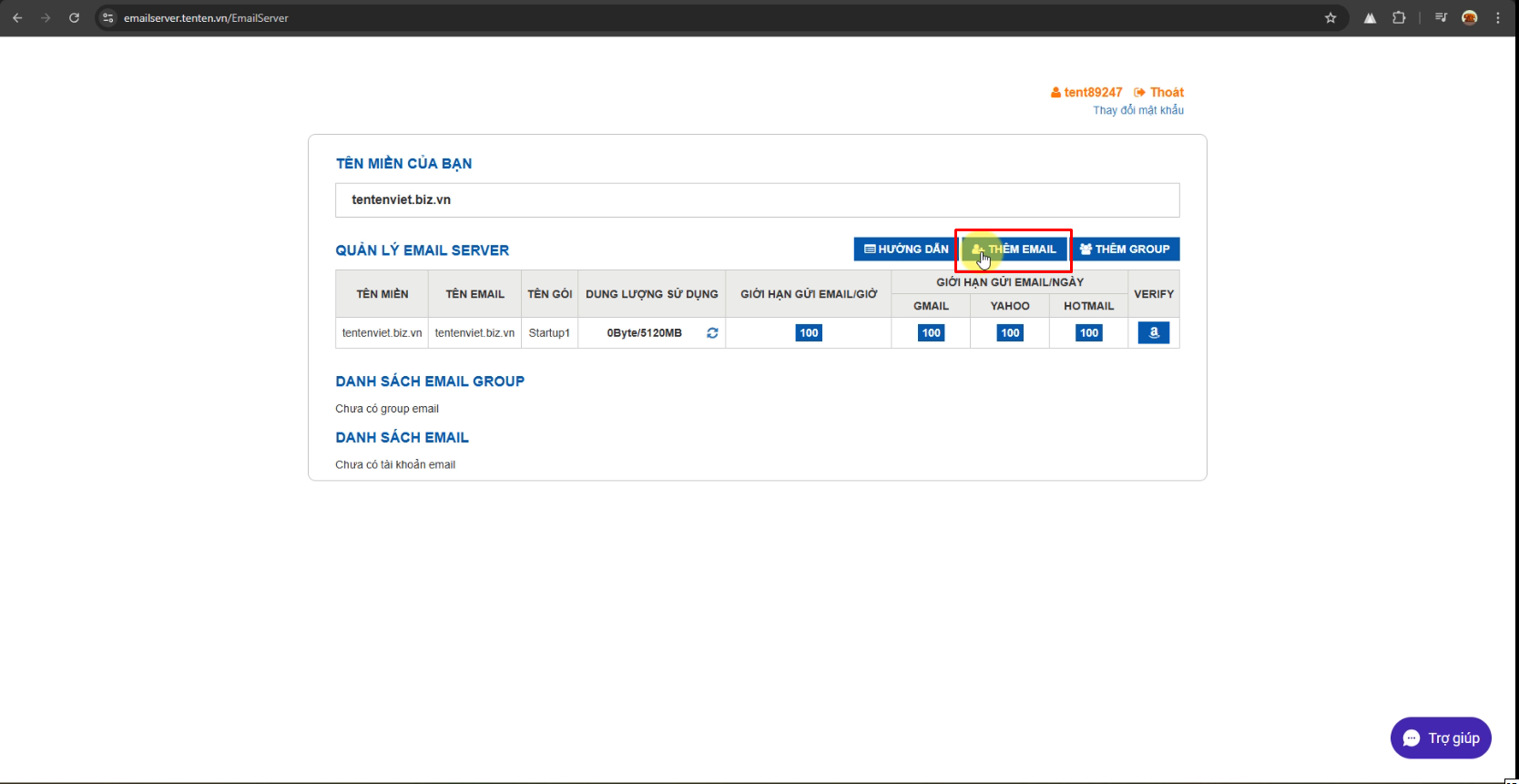Viewport: 1519px width, 784px height.
Task: Click the chat bubble icon in Trợ giúp
Action: pyautogui.click(x=1412, y=738)
